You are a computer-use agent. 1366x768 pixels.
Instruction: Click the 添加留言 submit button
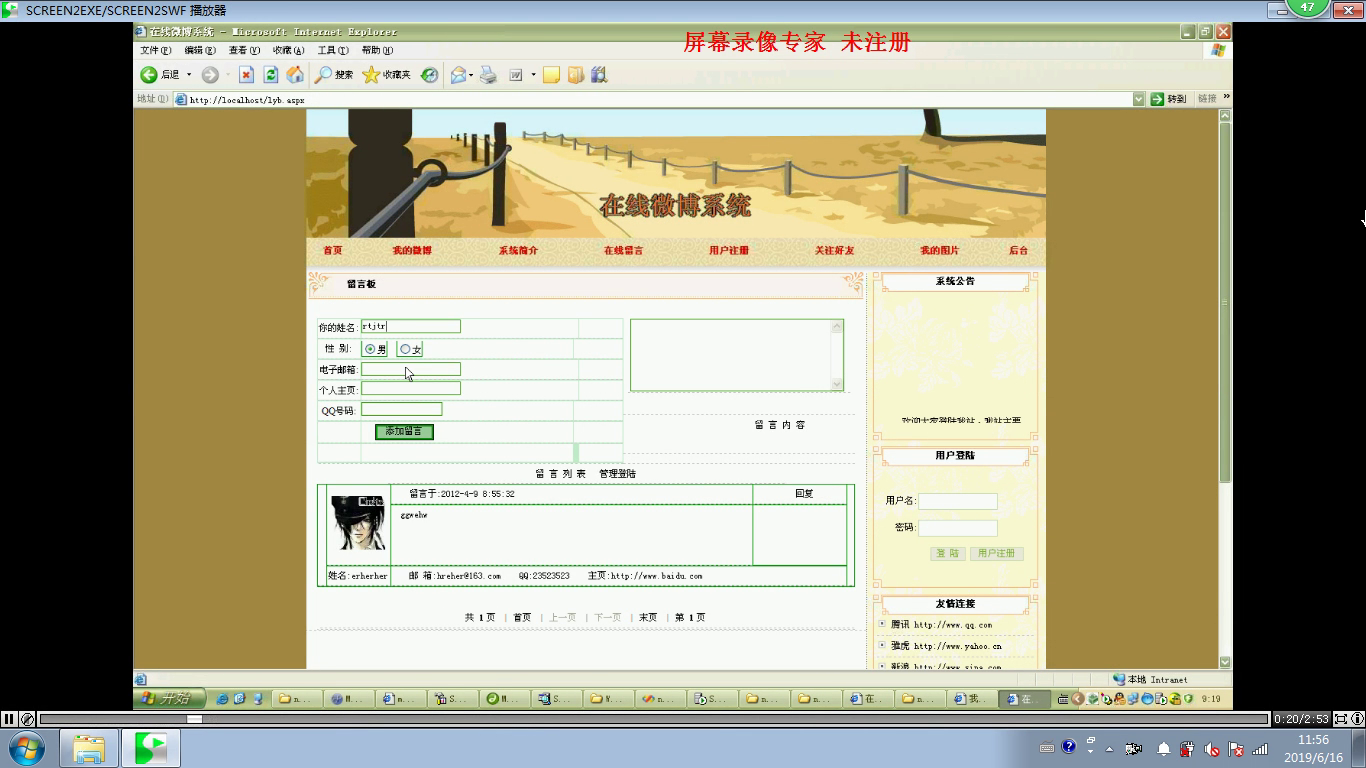pos(404,431)
